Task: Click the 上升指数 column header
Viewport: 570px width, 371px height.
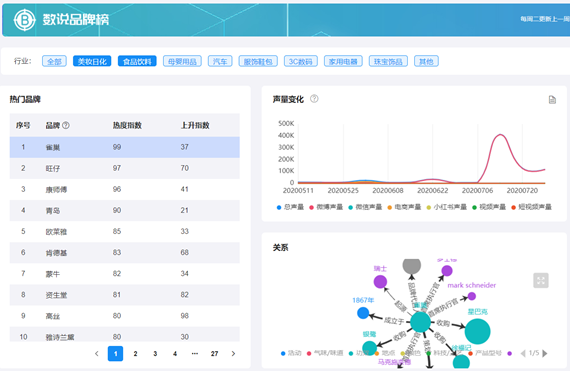Action: pos(195,125)
